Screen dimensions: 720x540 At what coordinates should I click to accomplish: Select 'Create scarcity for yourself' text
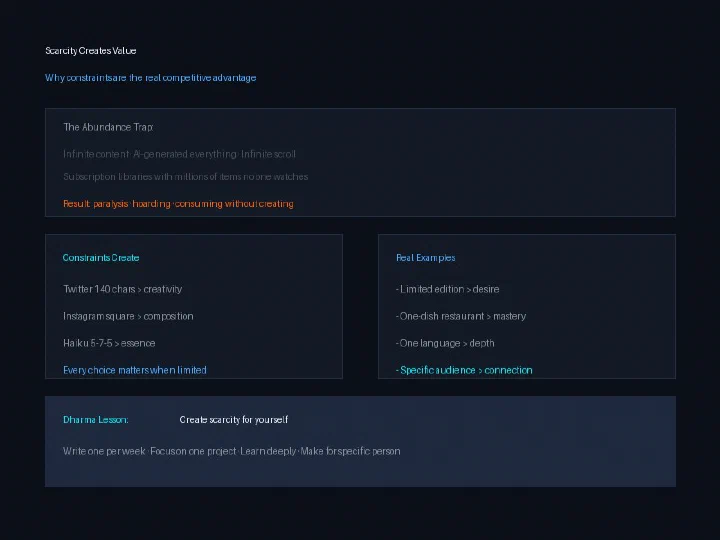(234, 420)
